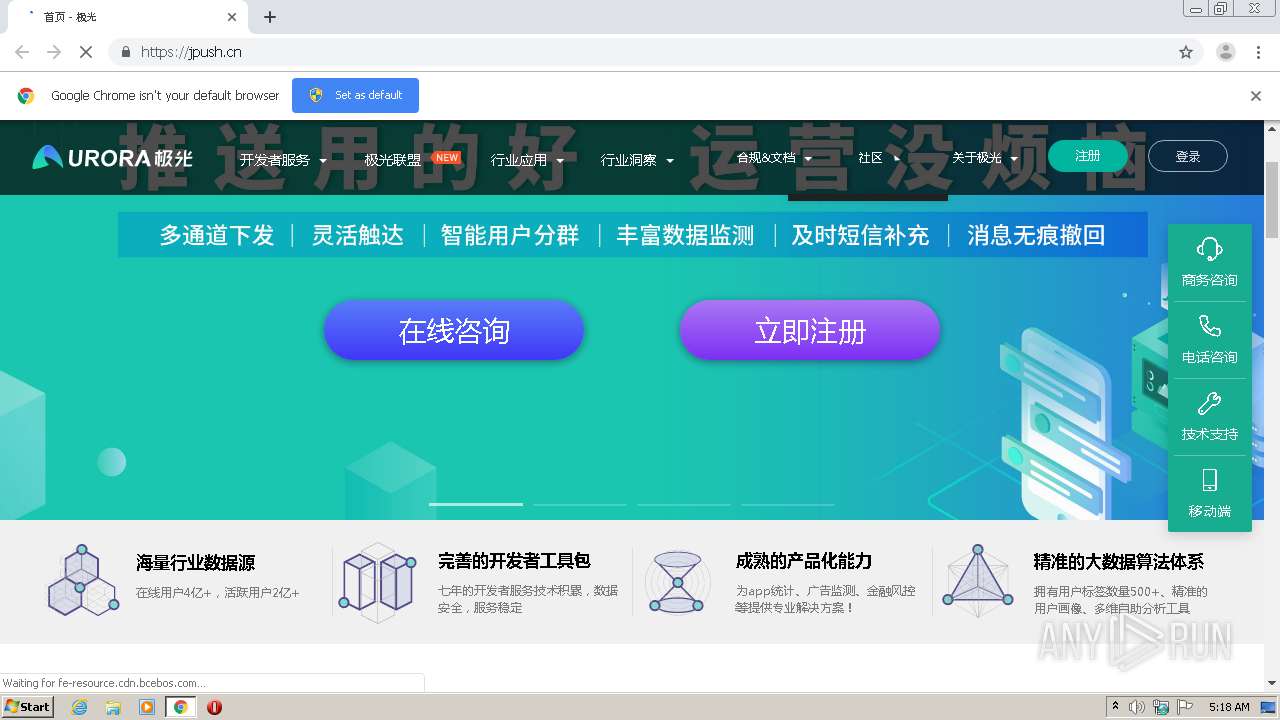This screenshot has height=720, width=1280.
Task: Expand the 合规&文档 dropdown menu
Action: coord(775,158)
